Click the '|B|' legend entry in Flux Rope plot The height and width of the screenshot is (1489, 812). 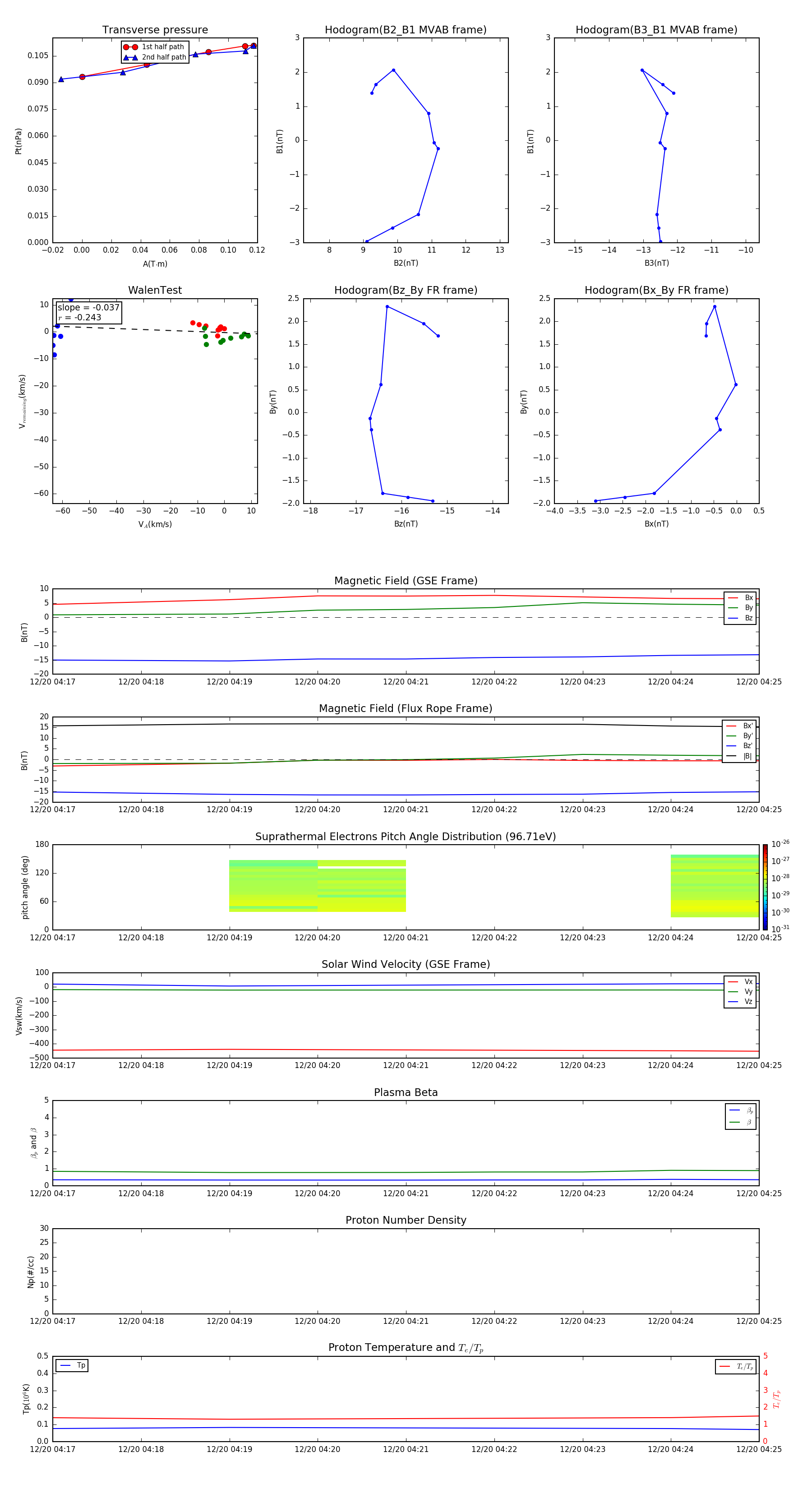739,756
